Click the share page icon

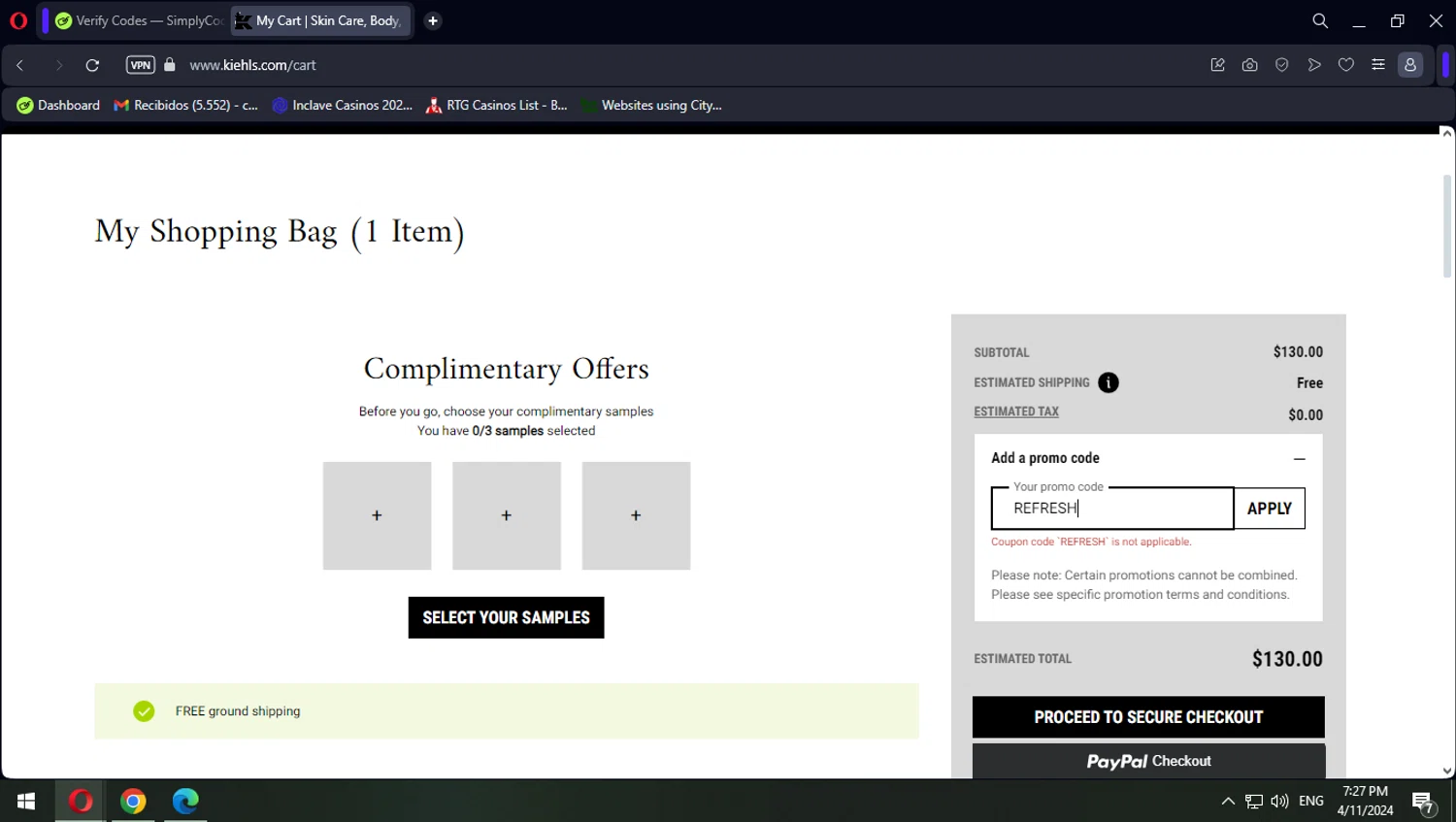[1217, 65]
